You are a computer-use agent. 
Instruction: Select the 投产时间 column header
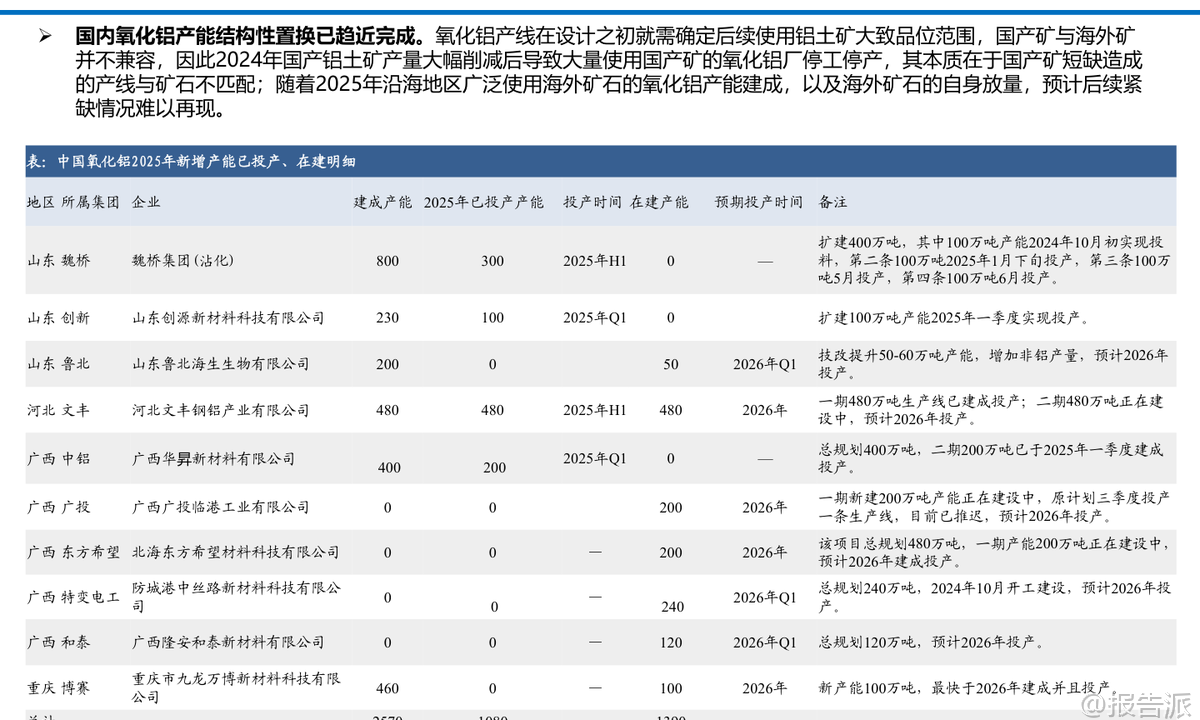[x=592, y=202]
